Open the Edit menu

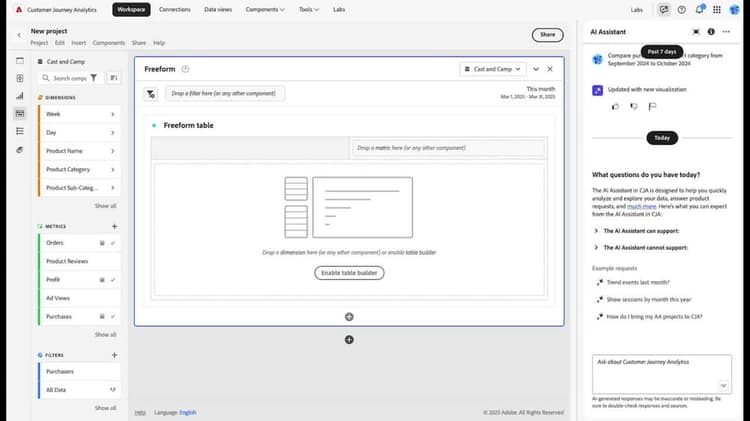point(60,43)
